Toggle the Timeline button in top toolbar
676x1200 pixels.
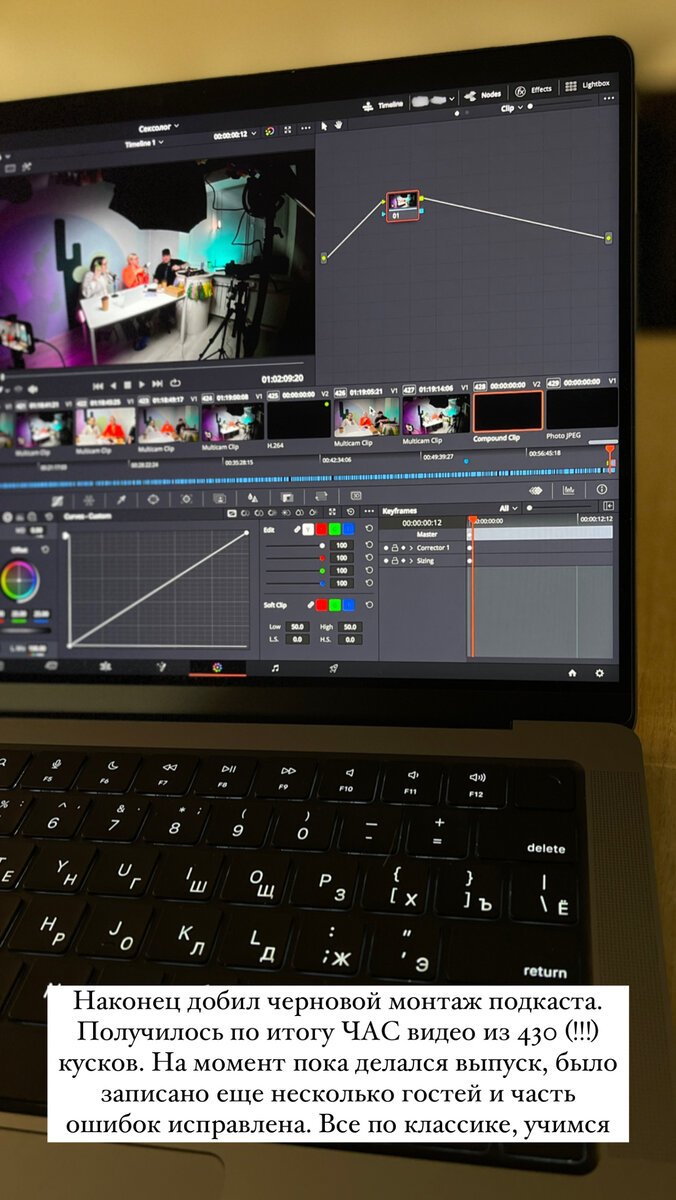(383, 103)
